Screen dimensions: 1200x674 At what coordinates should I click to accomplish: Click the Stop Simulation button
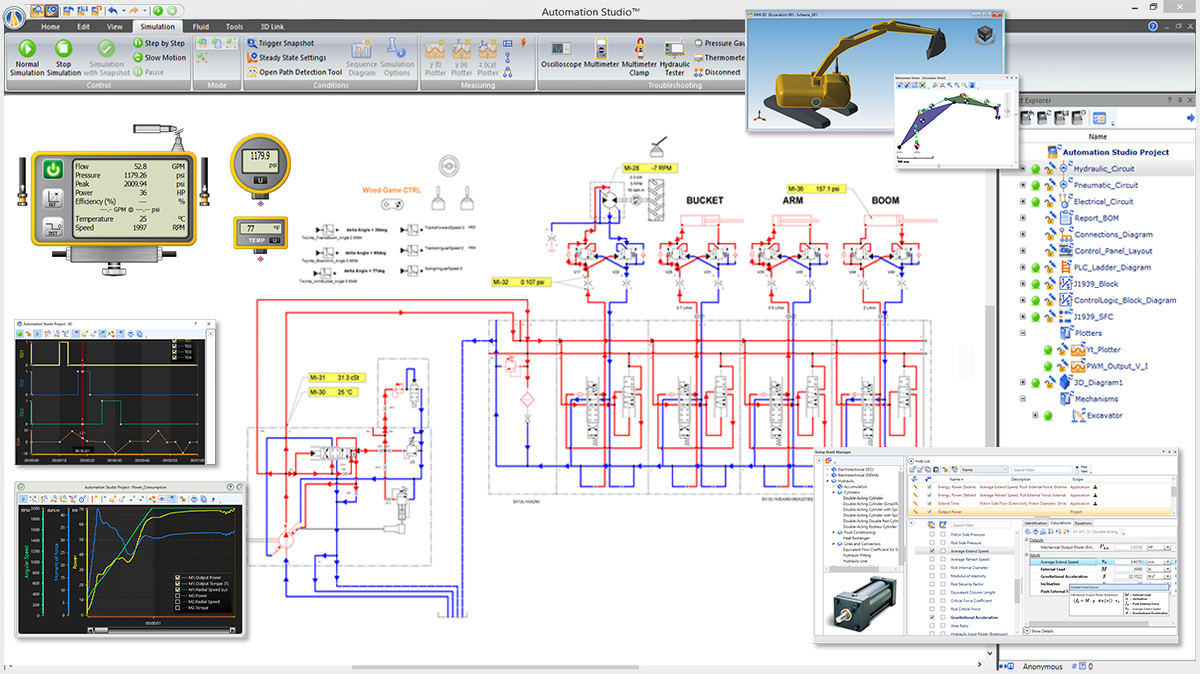click(64, 57)
